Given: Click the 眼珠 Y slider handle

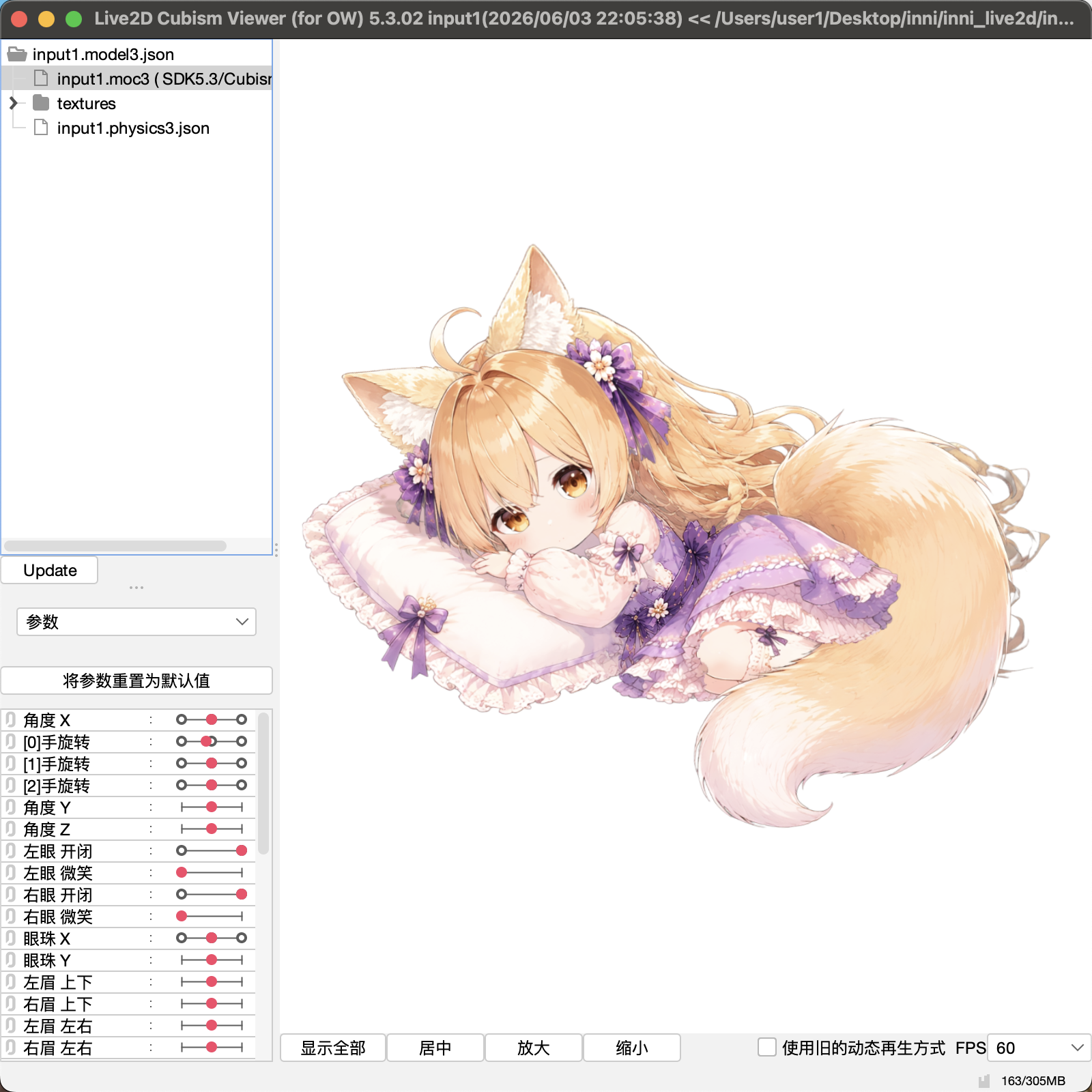Looking at the screenshot, I should click(212, 960).
